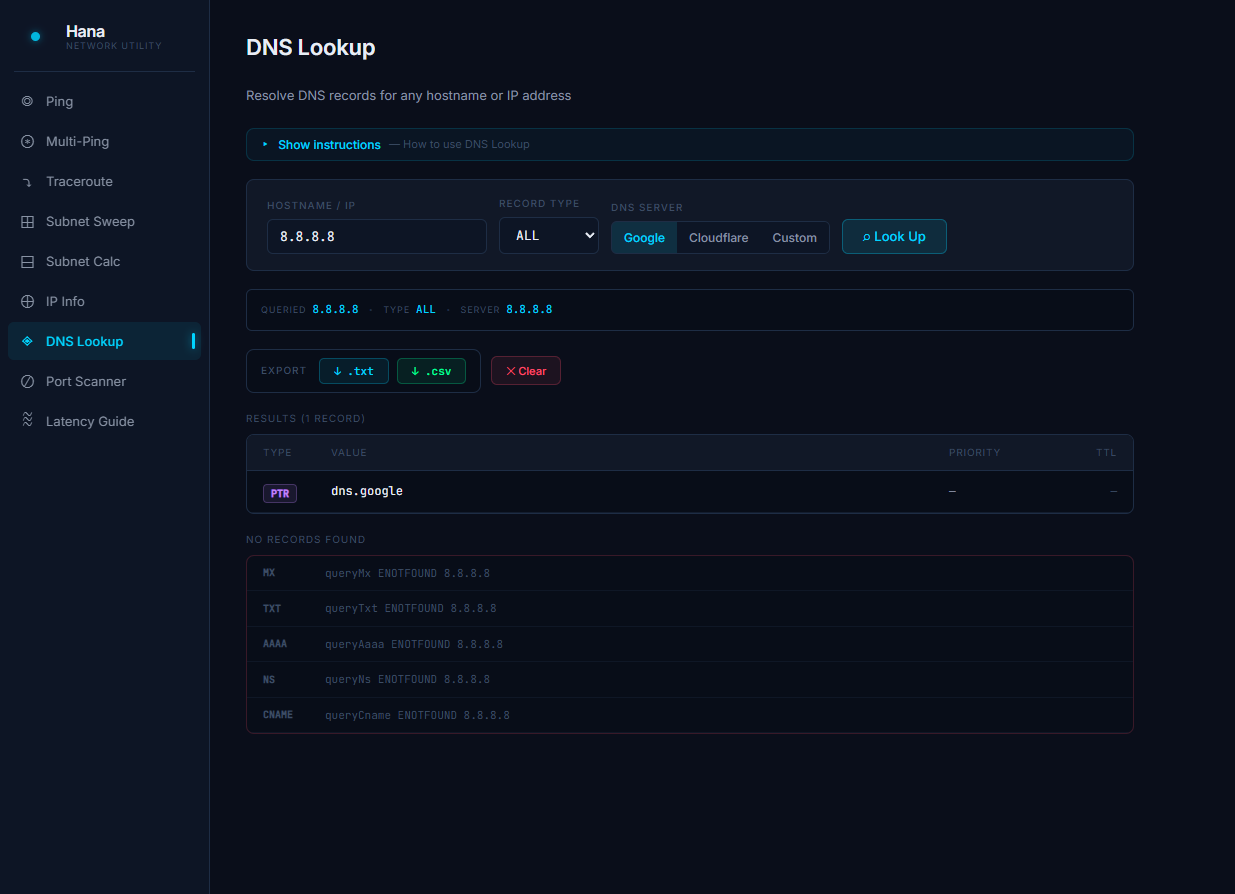The height and width of the screenshot is (894, 1235).
Task: Click the queryNs ENOTFOUND row
Action: 689,679
